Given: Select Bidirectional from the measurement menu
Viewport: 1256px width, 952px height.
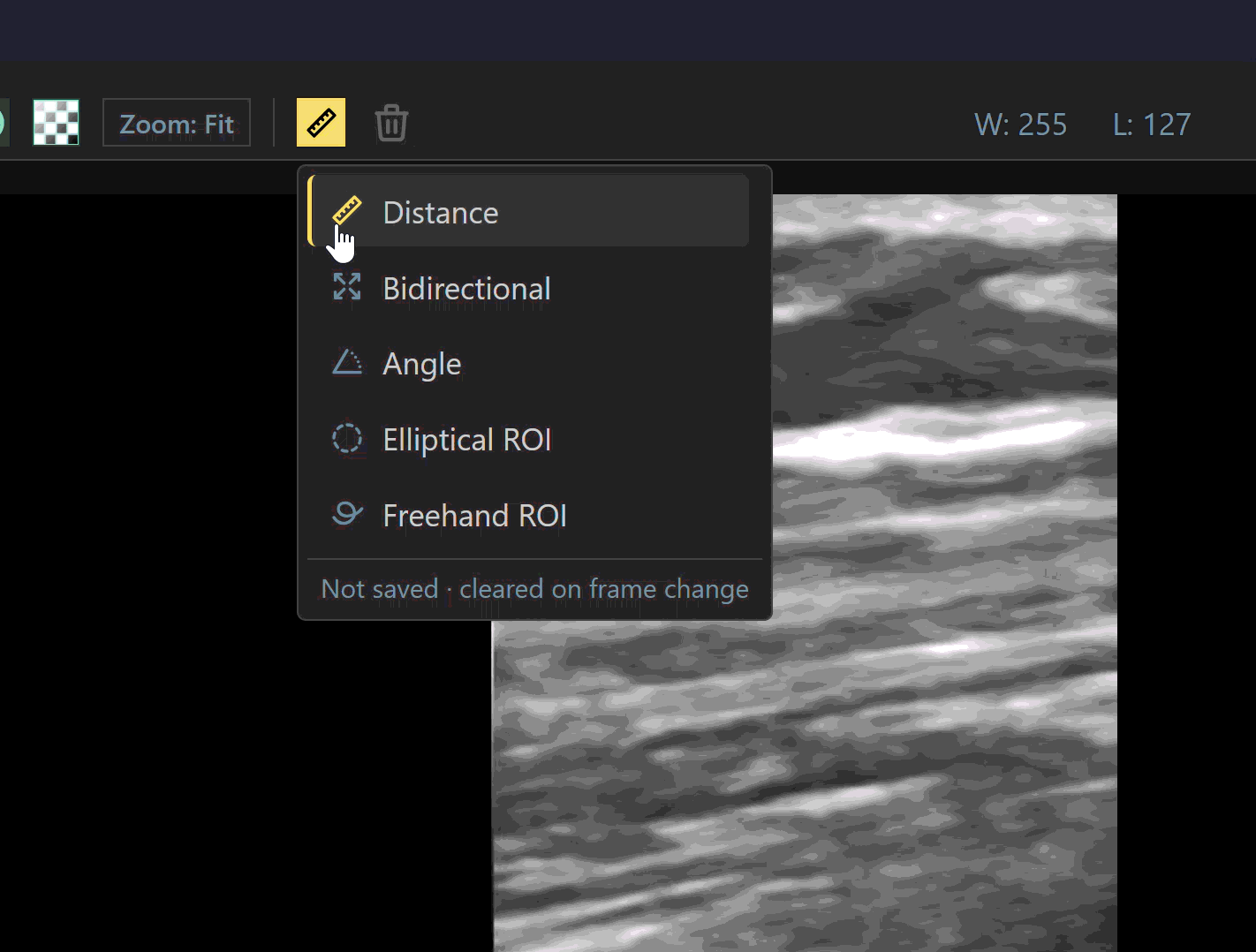Looking at the screenshot, I should point(528,288).
